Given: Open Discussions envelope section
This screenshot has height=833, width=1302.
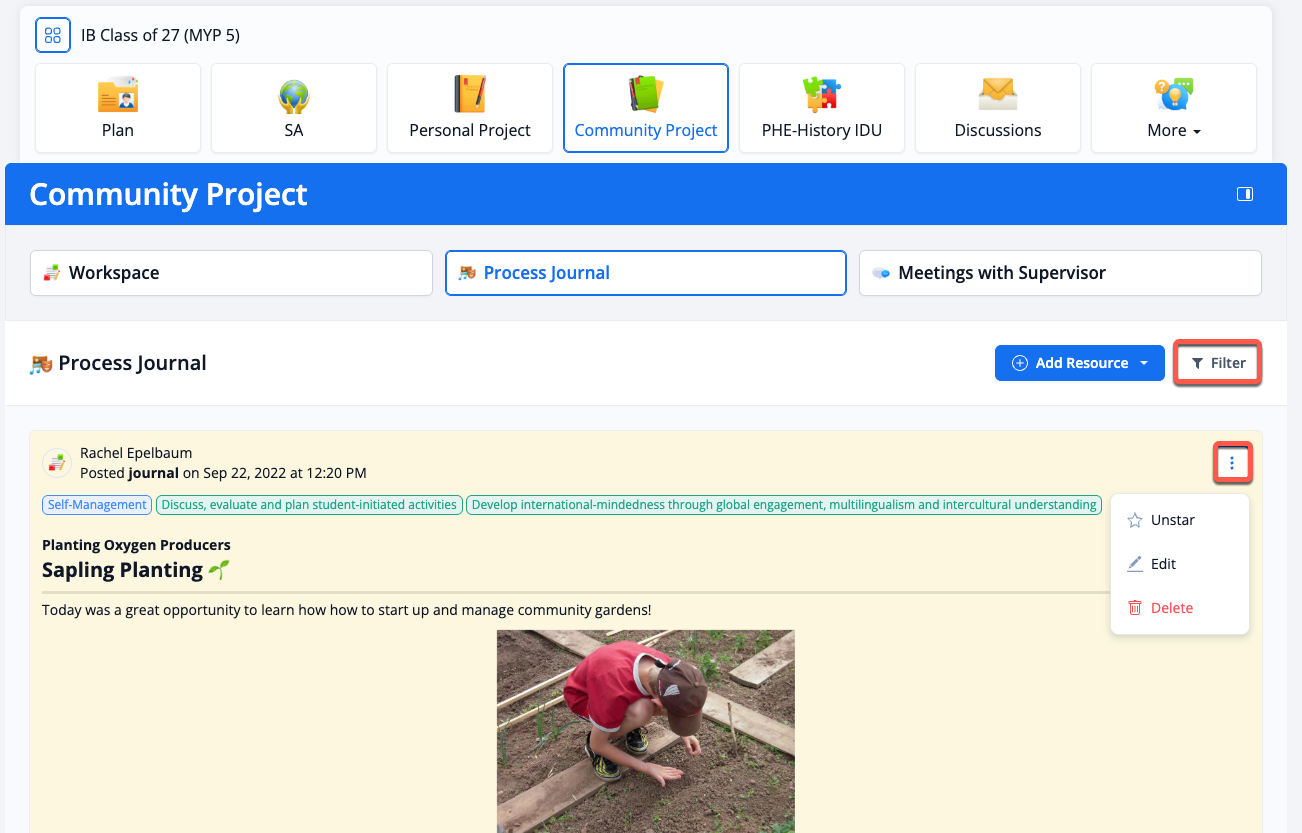Looking at the screenshot, I should pyautogui.click(x=998, y=108).
